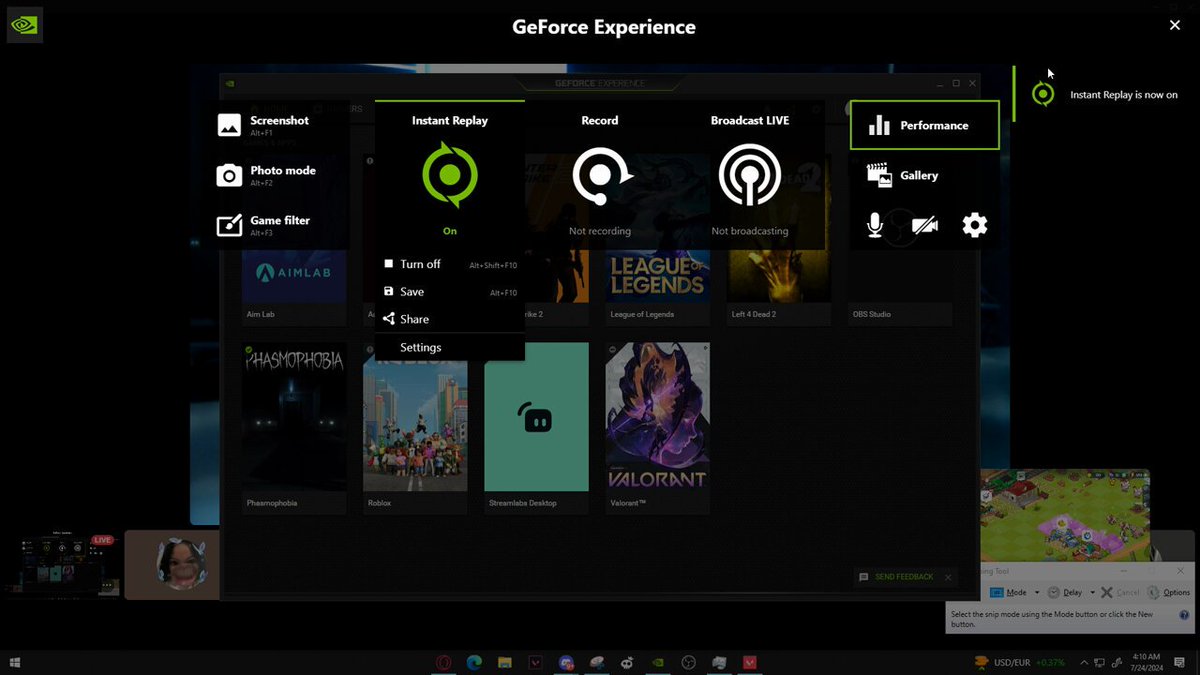Screen dimensions: 1200x675
Task: Click the farm game preview thumbnail
Action: point(1064,515)
